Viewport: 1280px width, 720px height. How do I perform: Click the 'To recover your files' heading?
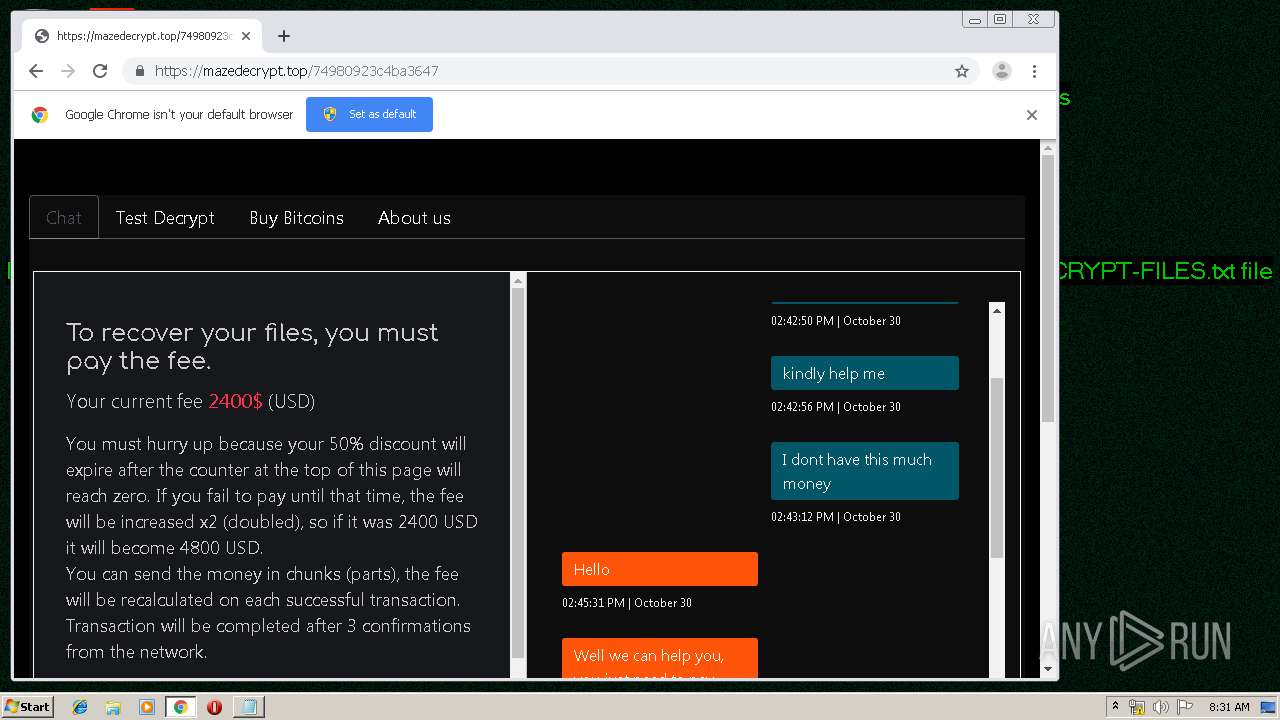click(x=252, y=346)
